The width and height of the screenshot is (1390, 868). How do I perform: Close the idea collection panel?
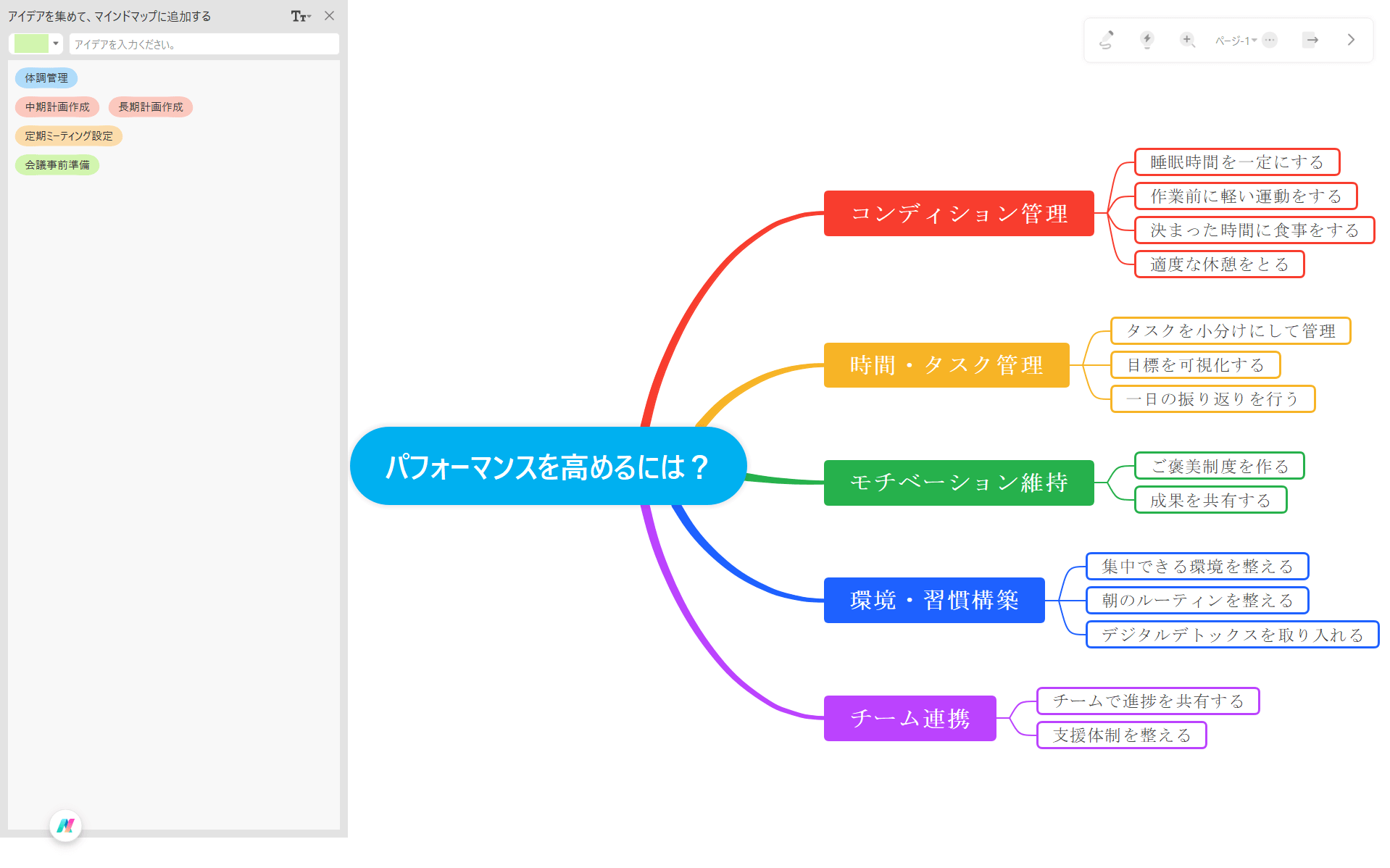(330, 16)
